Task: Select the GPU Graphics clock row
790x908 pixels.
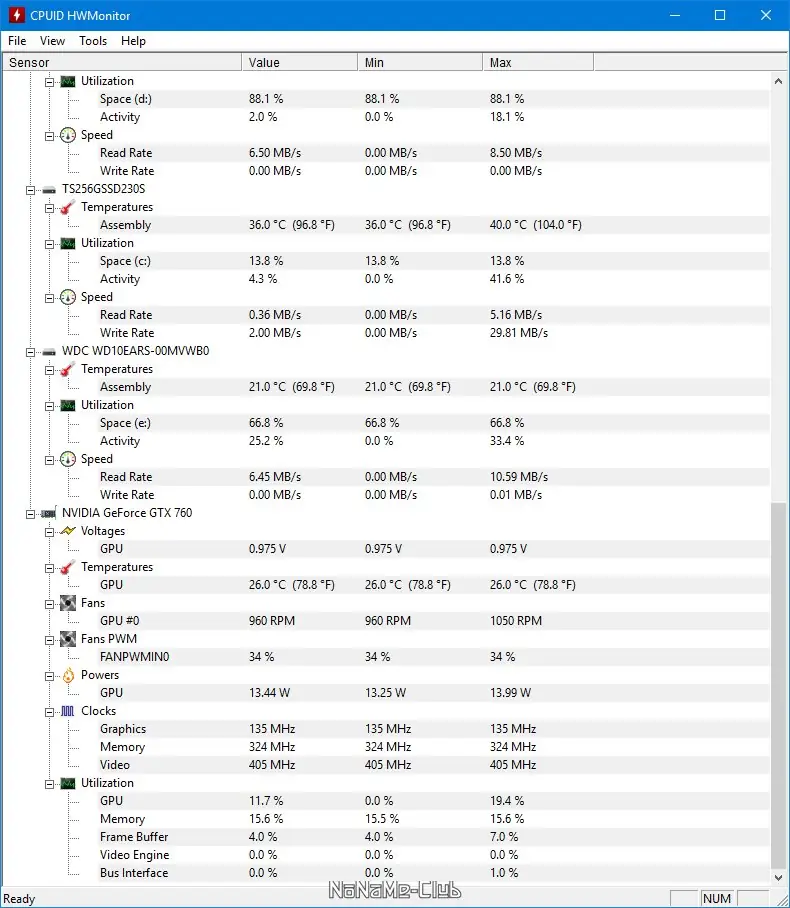Action: click(123, 729)
